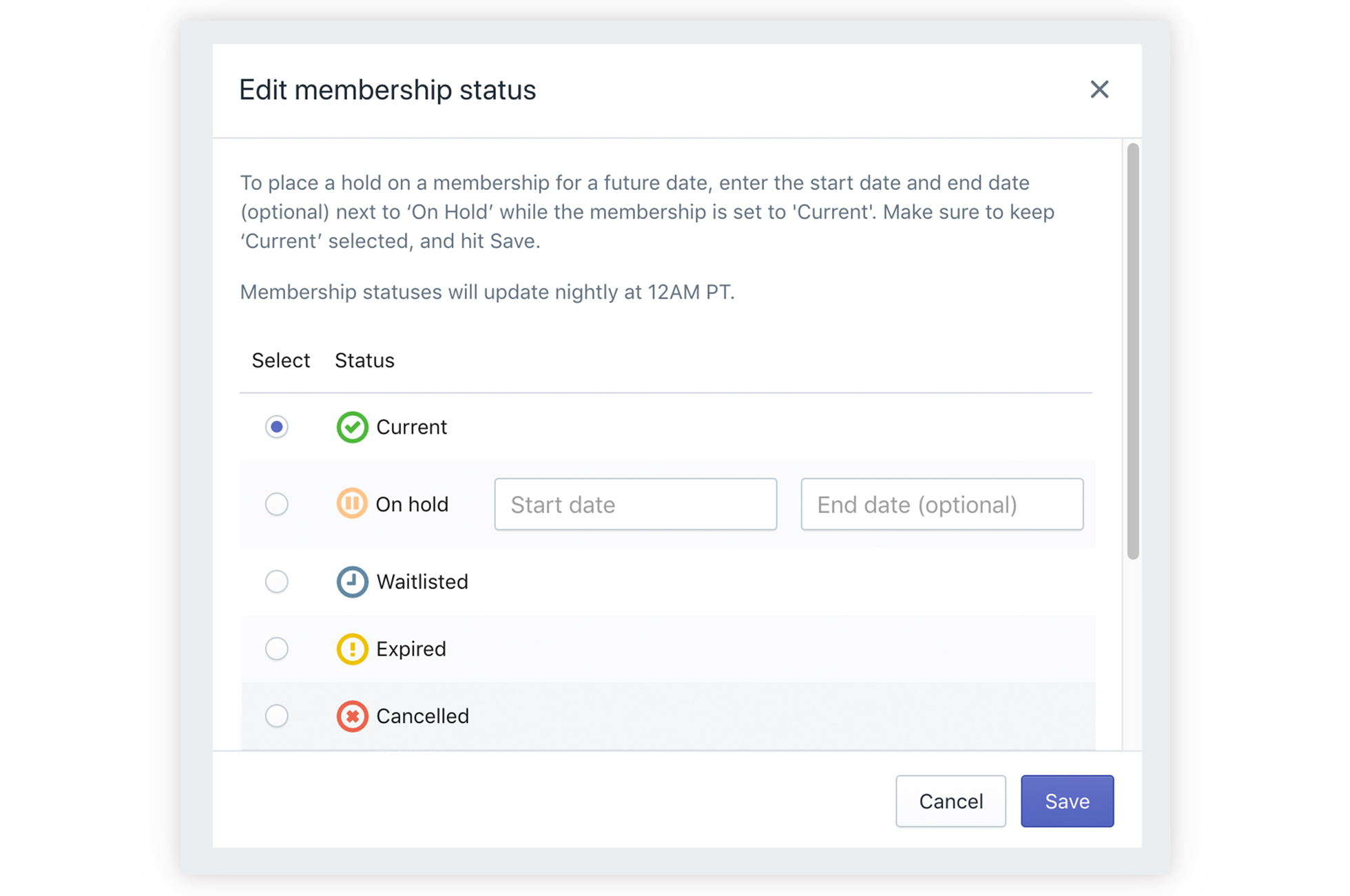Image resolution: width=1350 pixels, height=896 pixels.
Task: Click the orange On hold pause icon
Action: [352, 503]
